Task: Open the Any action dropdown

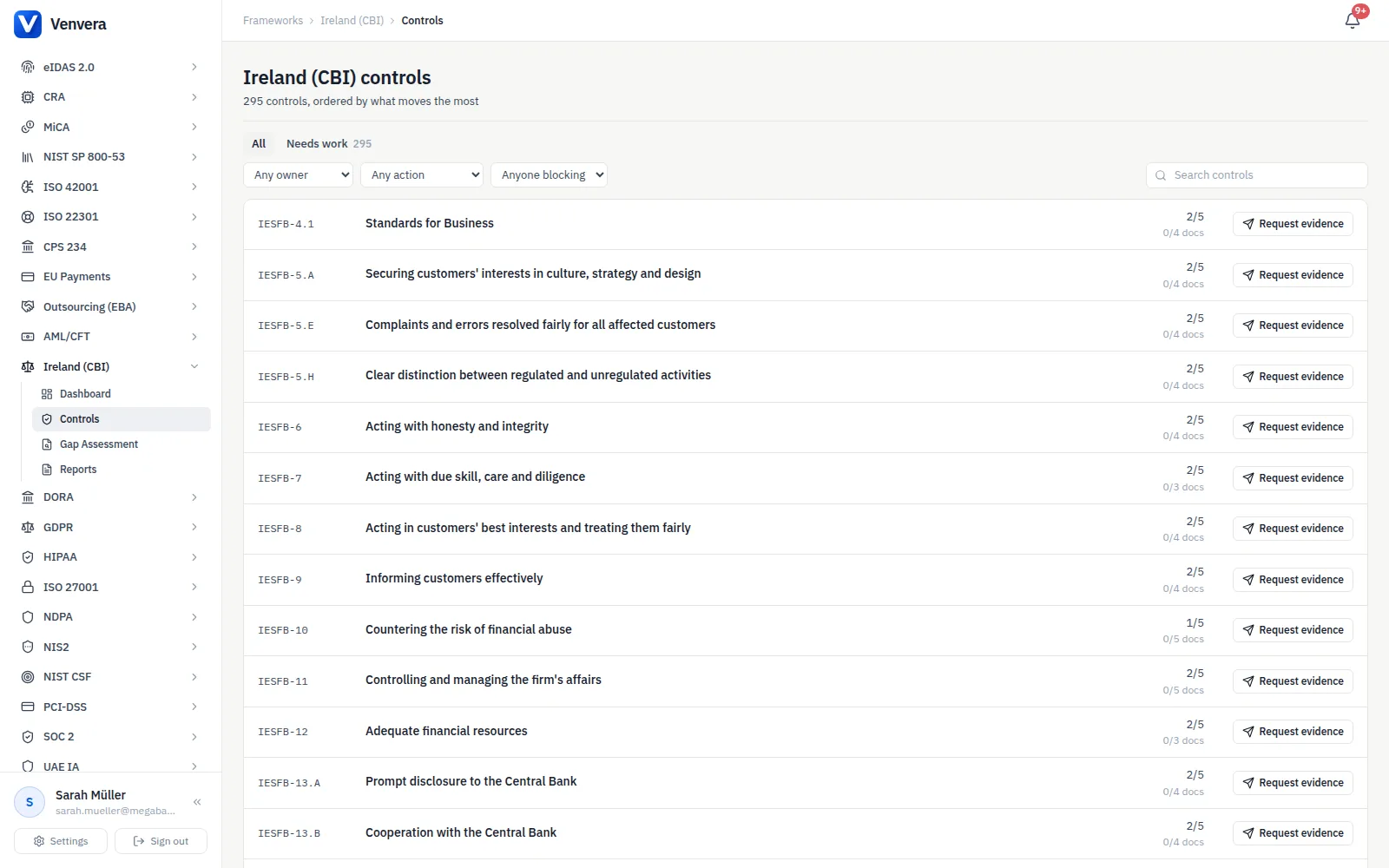Action: [x=422, y=175]
